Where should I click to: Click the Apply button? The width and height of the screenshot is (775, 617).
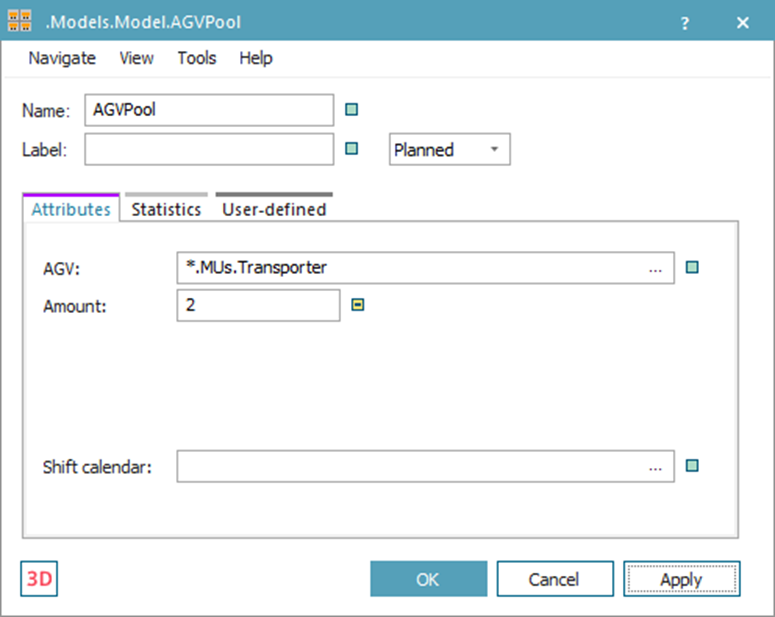681,579
